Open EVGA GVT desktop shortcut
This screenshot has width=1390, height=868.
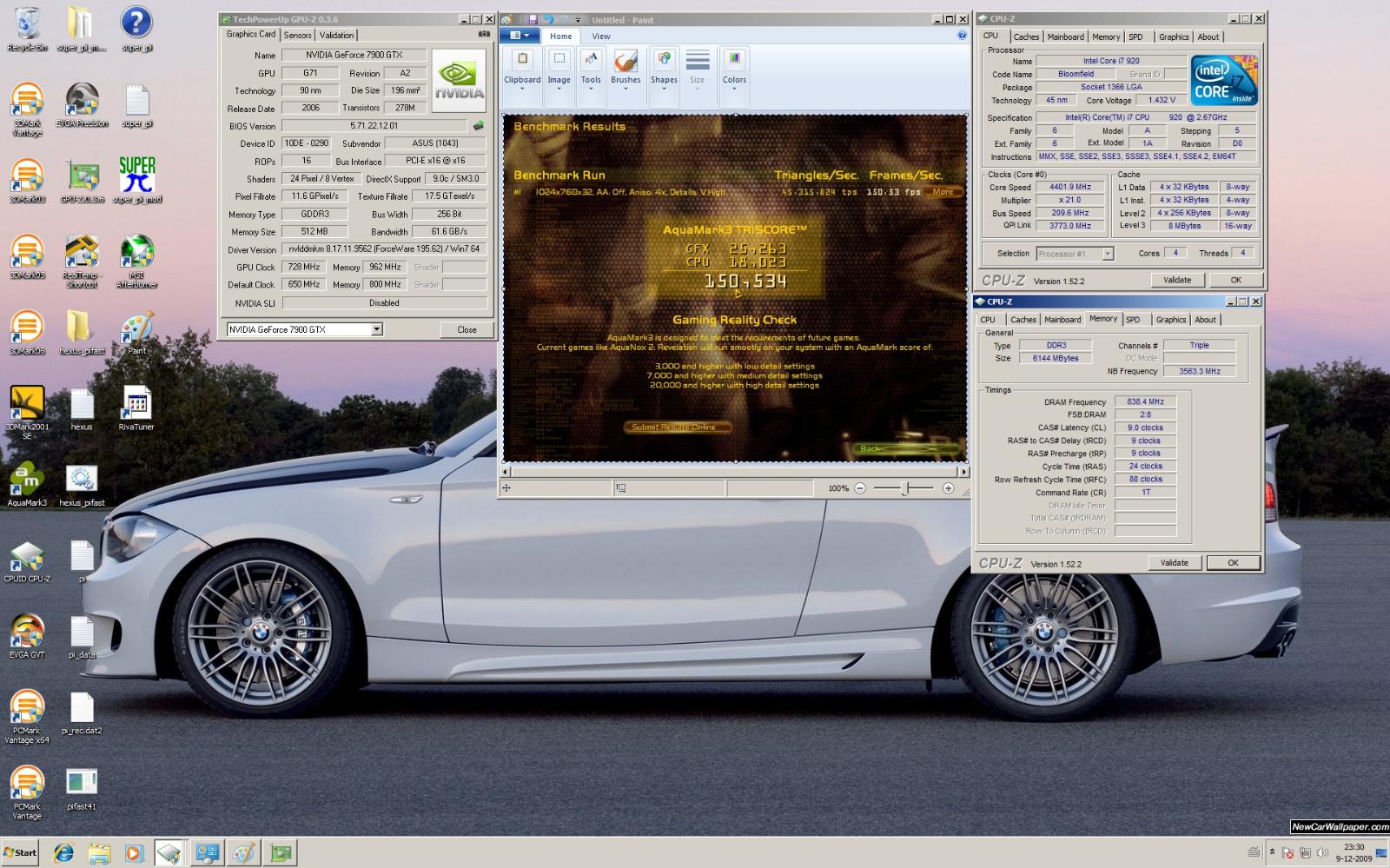[x=27, y=637]
